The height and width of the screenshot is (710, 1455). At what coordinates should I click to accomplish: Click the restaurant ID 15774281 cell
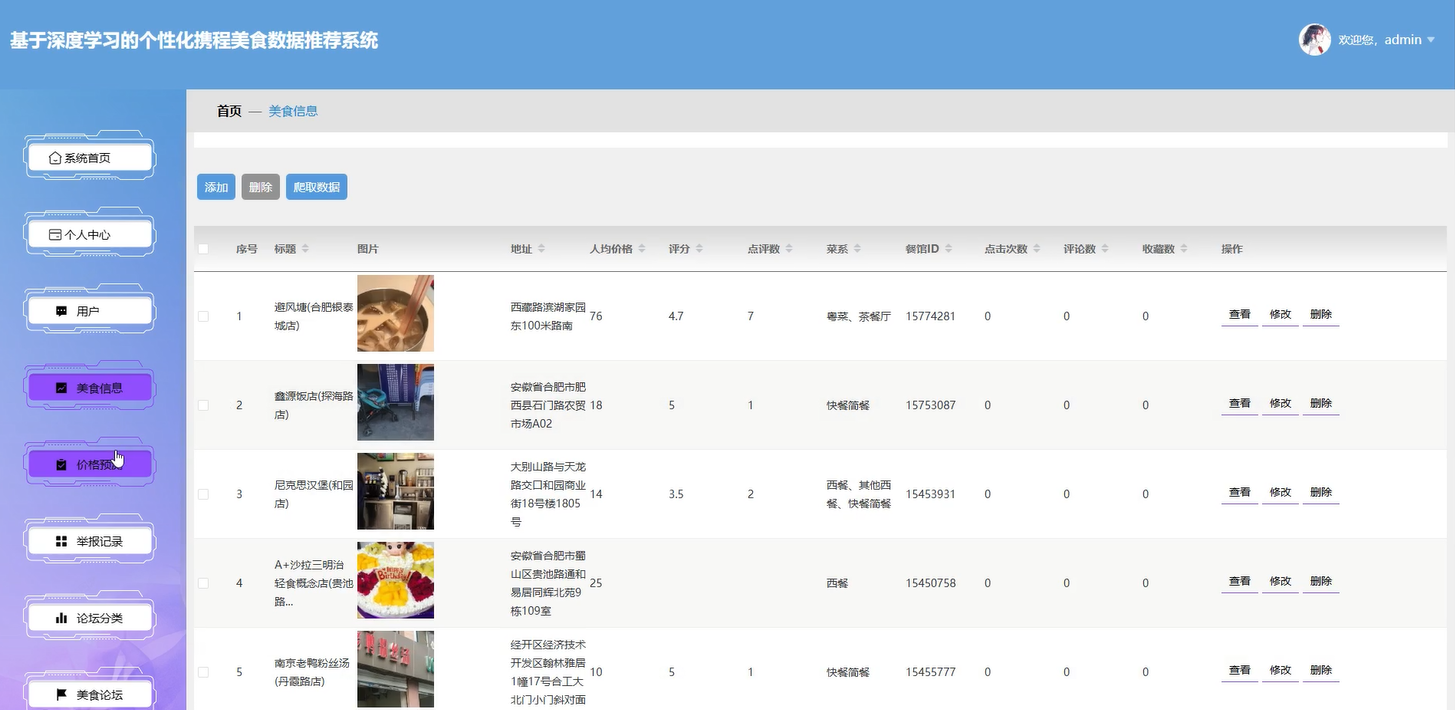click(x=930, y=316)
